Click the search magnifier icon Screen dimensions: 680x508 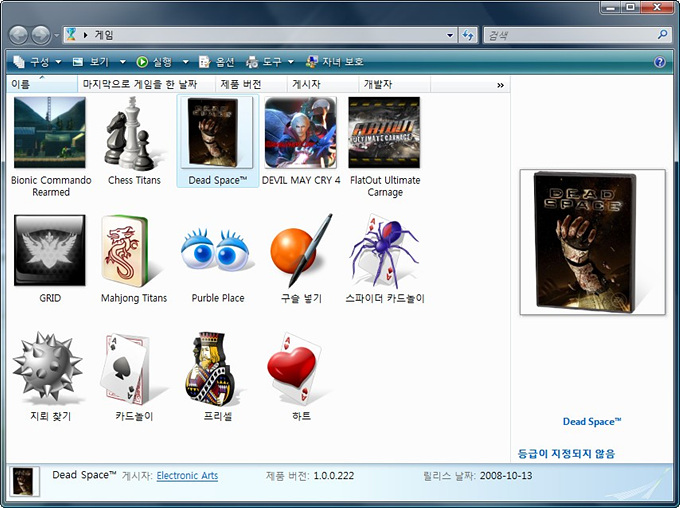[662, 34]
